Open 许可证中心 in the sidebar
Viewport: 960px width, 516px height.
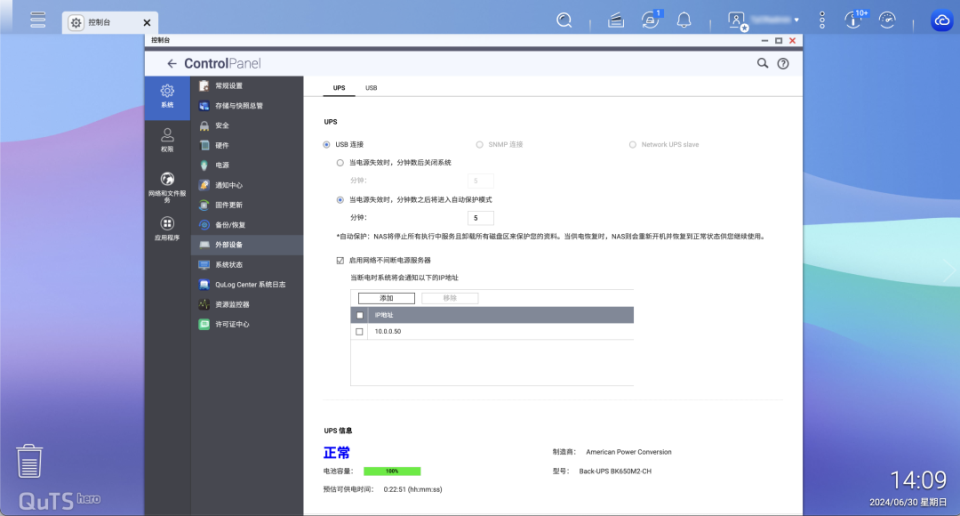(x=247, y=324)
